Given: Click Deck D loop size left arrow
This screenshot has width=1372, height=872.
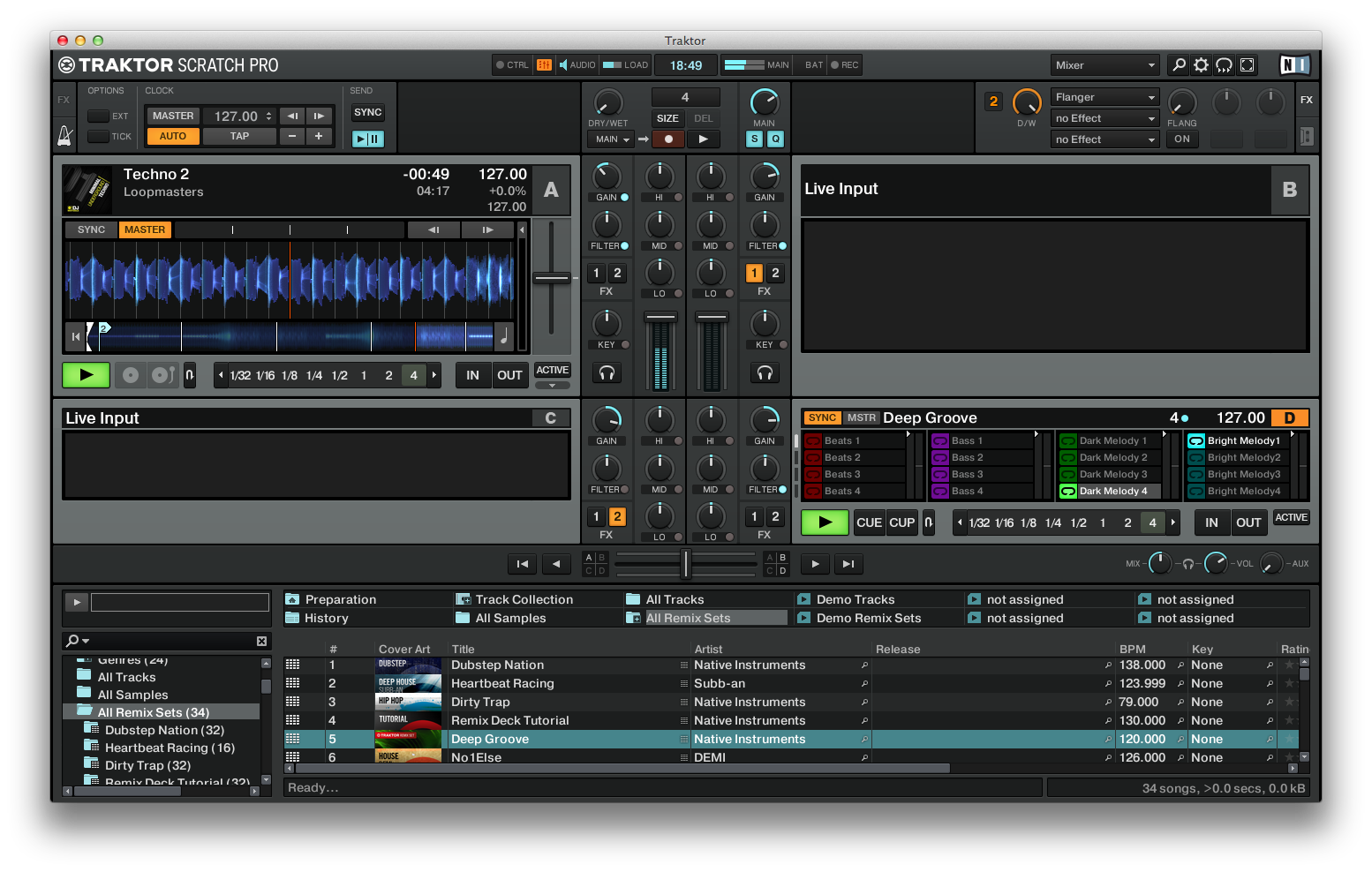Looking at the screenshot, I should (960, 522).
